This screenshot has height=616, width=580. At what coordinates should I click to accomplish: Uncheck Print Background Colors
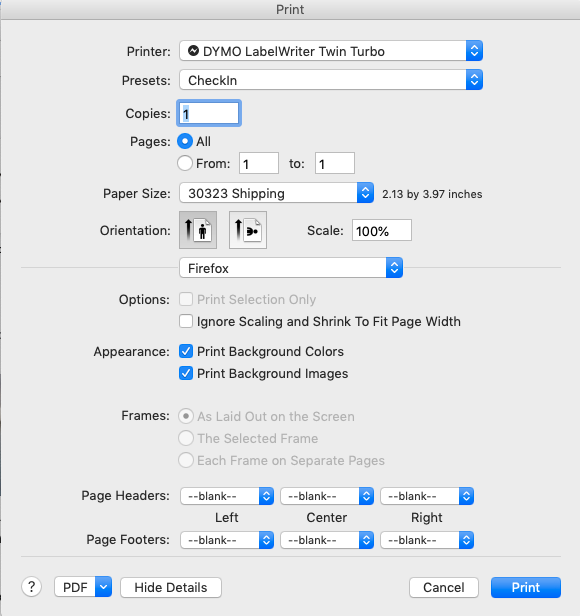click(x=186, y=351)
